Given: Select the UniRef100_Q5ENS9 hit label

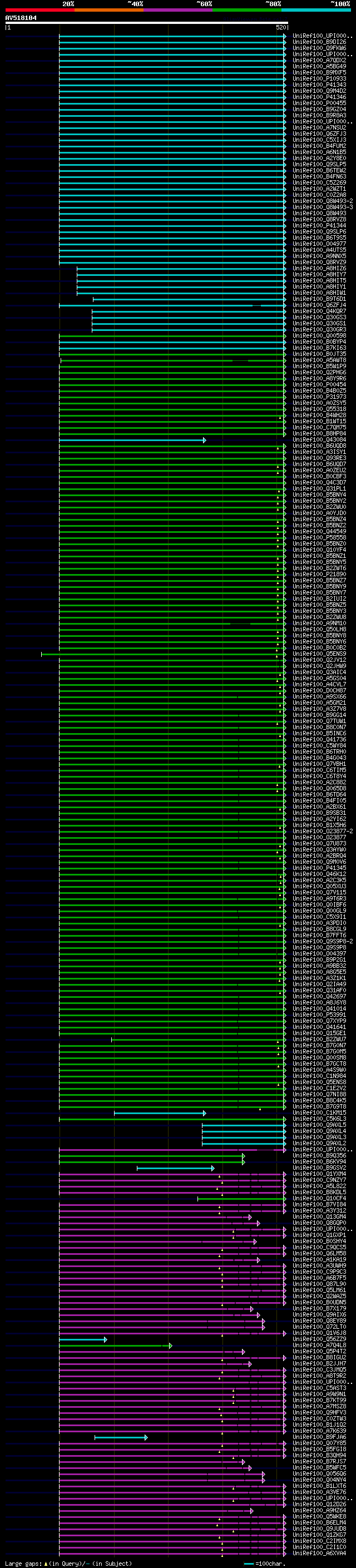Looking at the screenshot, I should (319, 654).
